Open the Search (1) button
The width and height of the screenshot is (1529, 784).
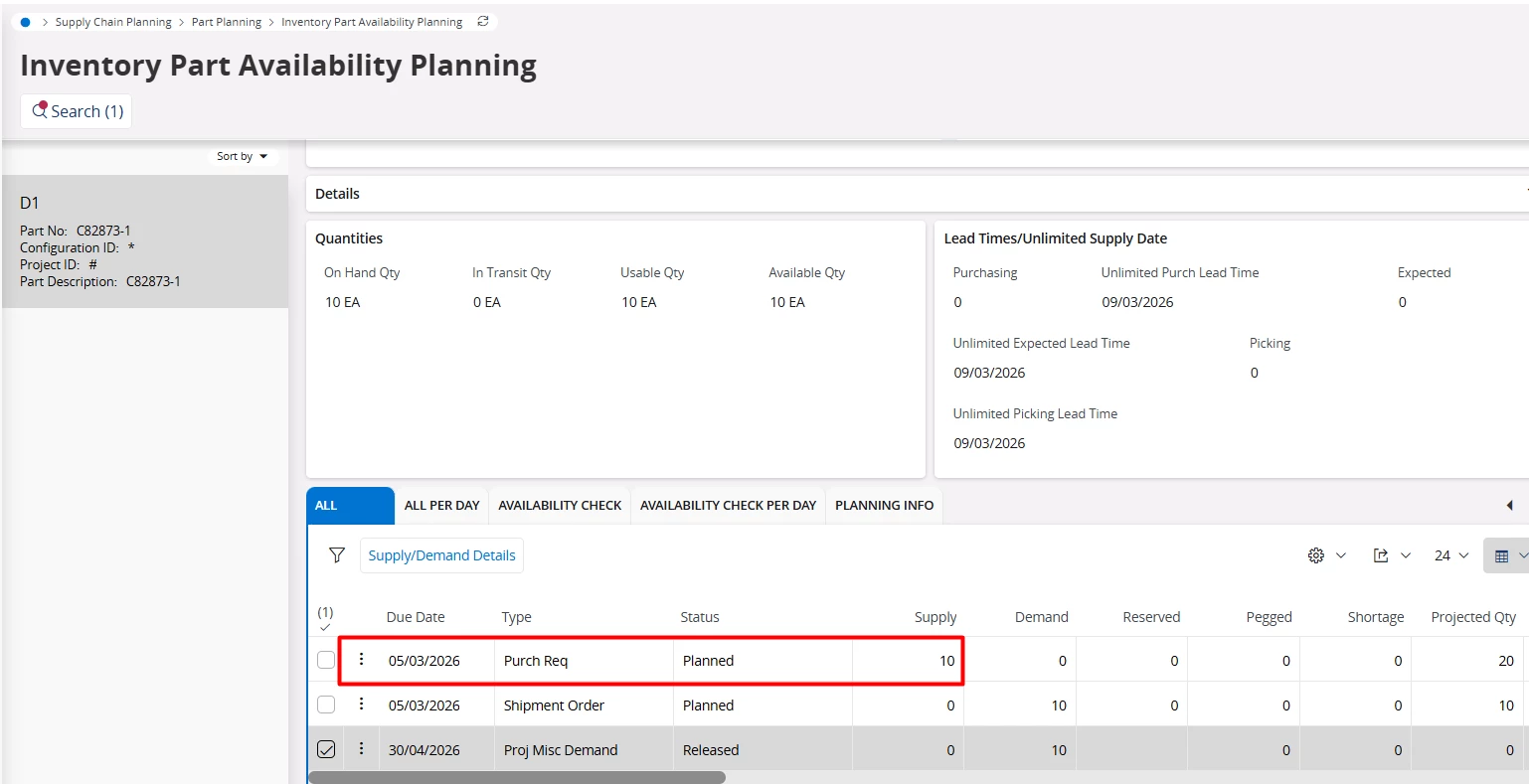77,111
